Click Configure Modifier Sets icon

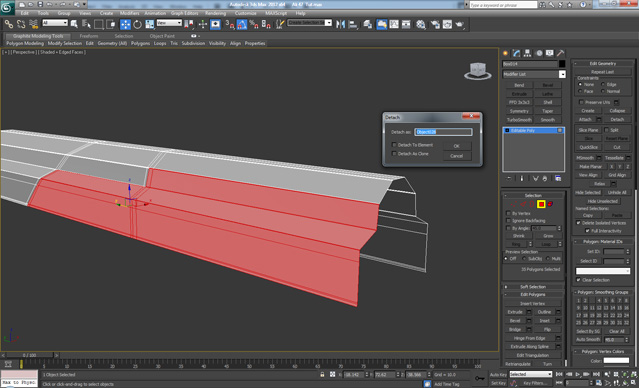pos(558,179)
